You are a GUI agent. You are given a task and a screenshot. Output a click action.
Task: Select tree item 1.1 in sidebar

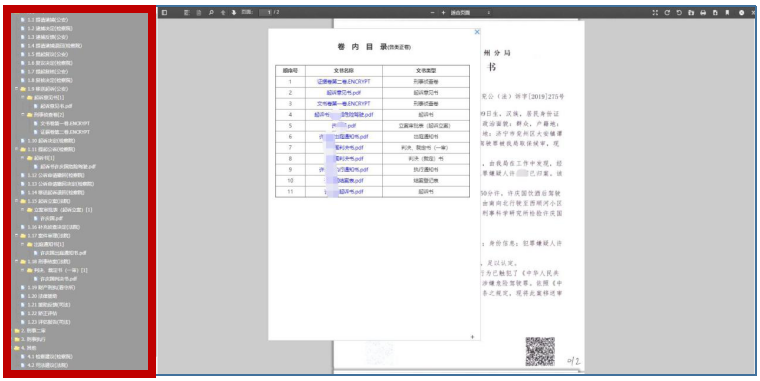pos(48,20)
